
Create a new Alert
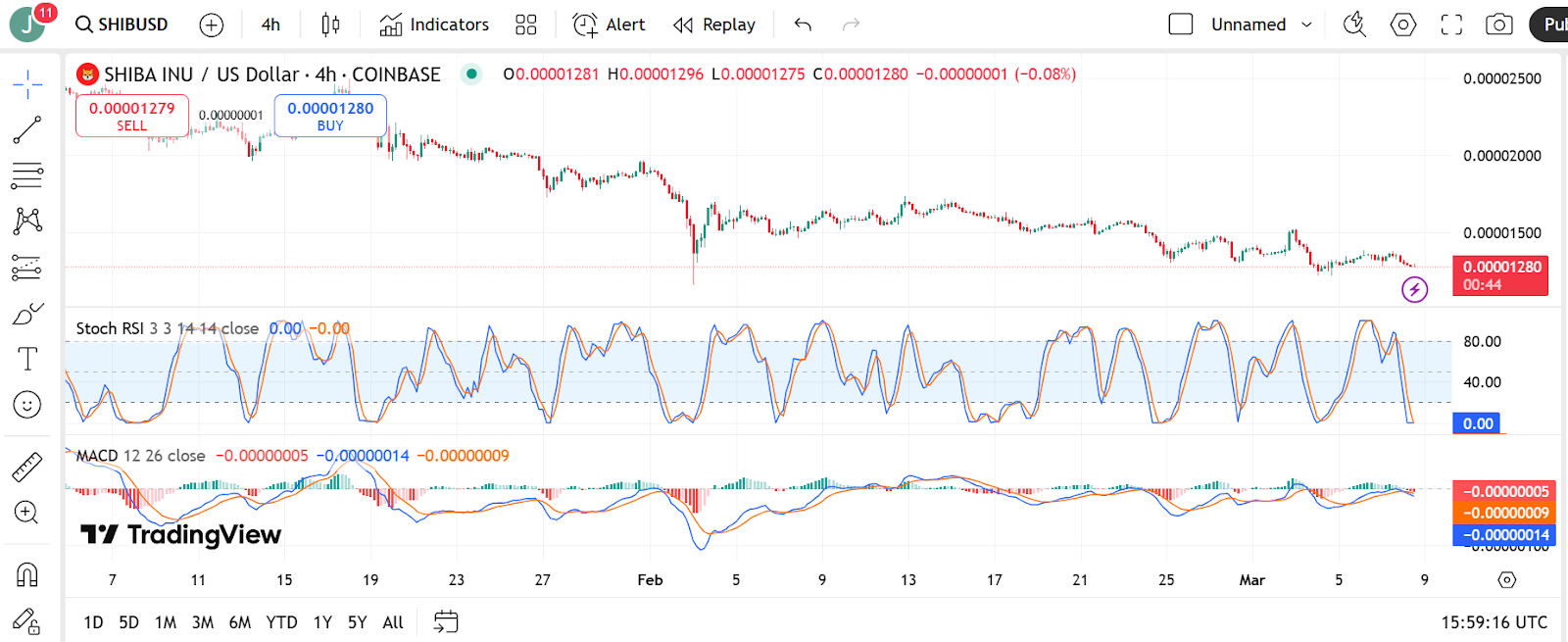tap(609, 25)
